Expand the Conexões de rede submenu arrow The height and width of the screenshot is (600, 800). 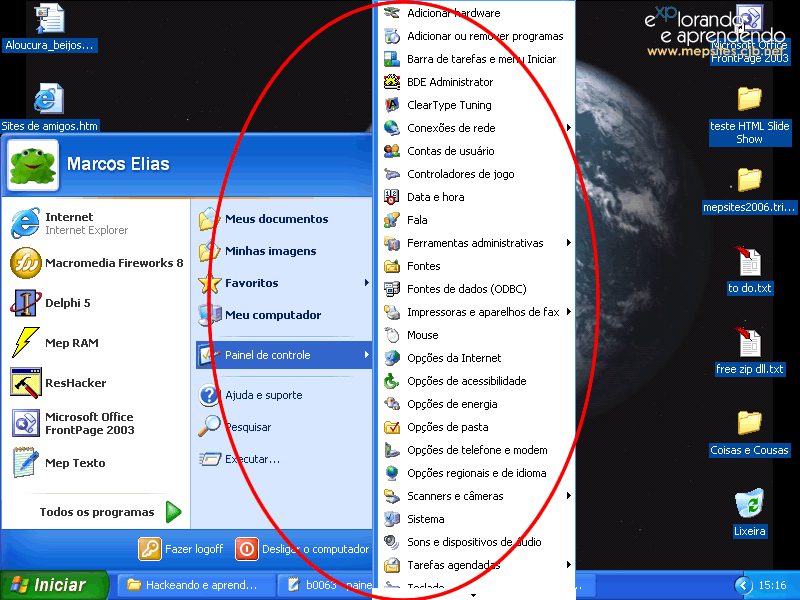568,128
